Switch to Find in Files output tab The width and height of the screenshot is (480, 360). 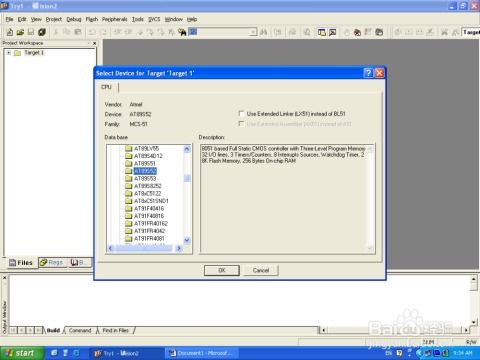[x=115, y=330]
